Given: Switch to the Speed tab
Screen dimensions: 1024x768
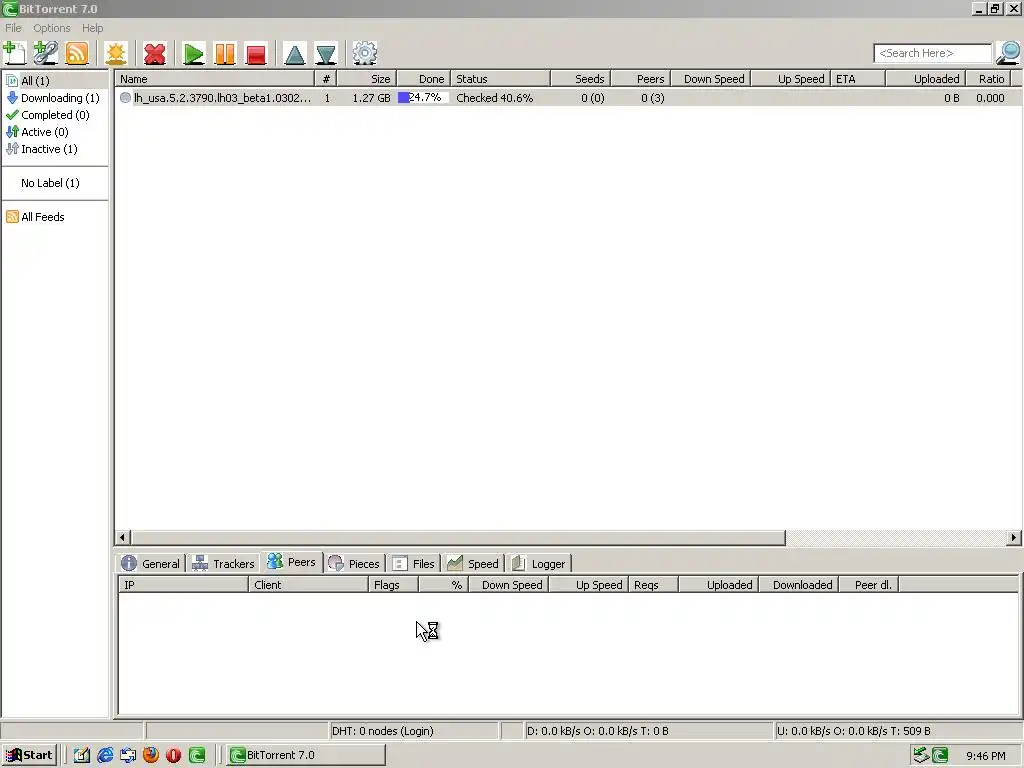Looking at the screenshot, I should coord(473,564).
